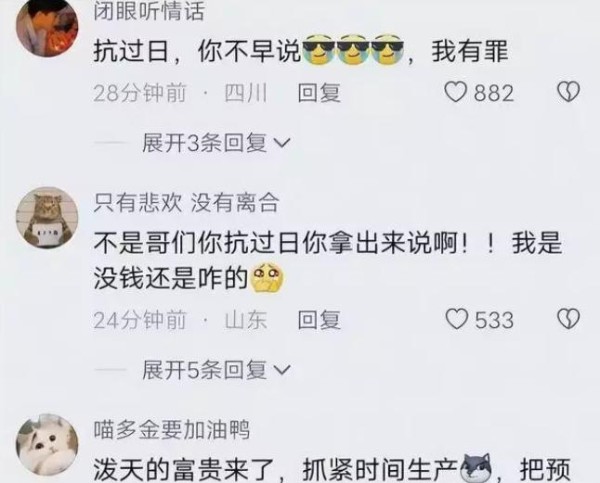Open username 闭眼听情话
The image size is (600, 483).
149,11
